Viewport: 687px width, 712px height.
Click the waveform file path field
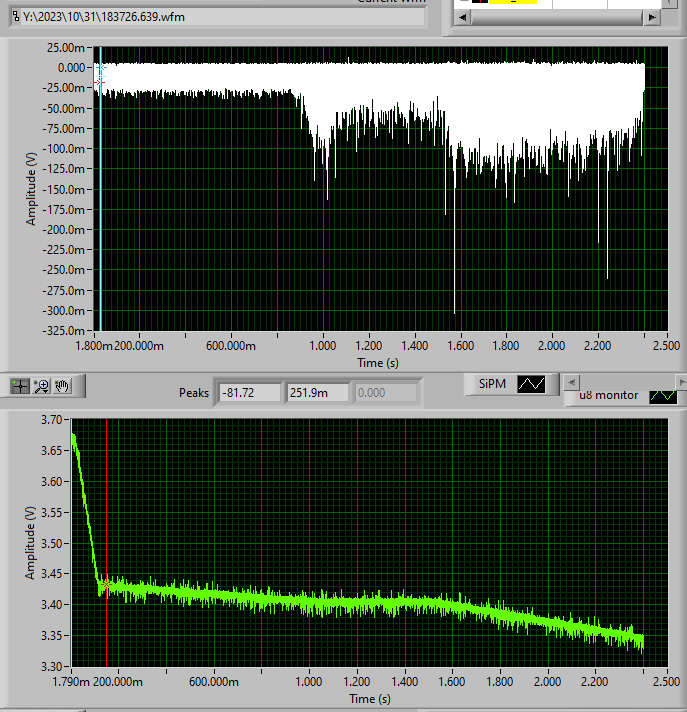click(x=222, y=18)
